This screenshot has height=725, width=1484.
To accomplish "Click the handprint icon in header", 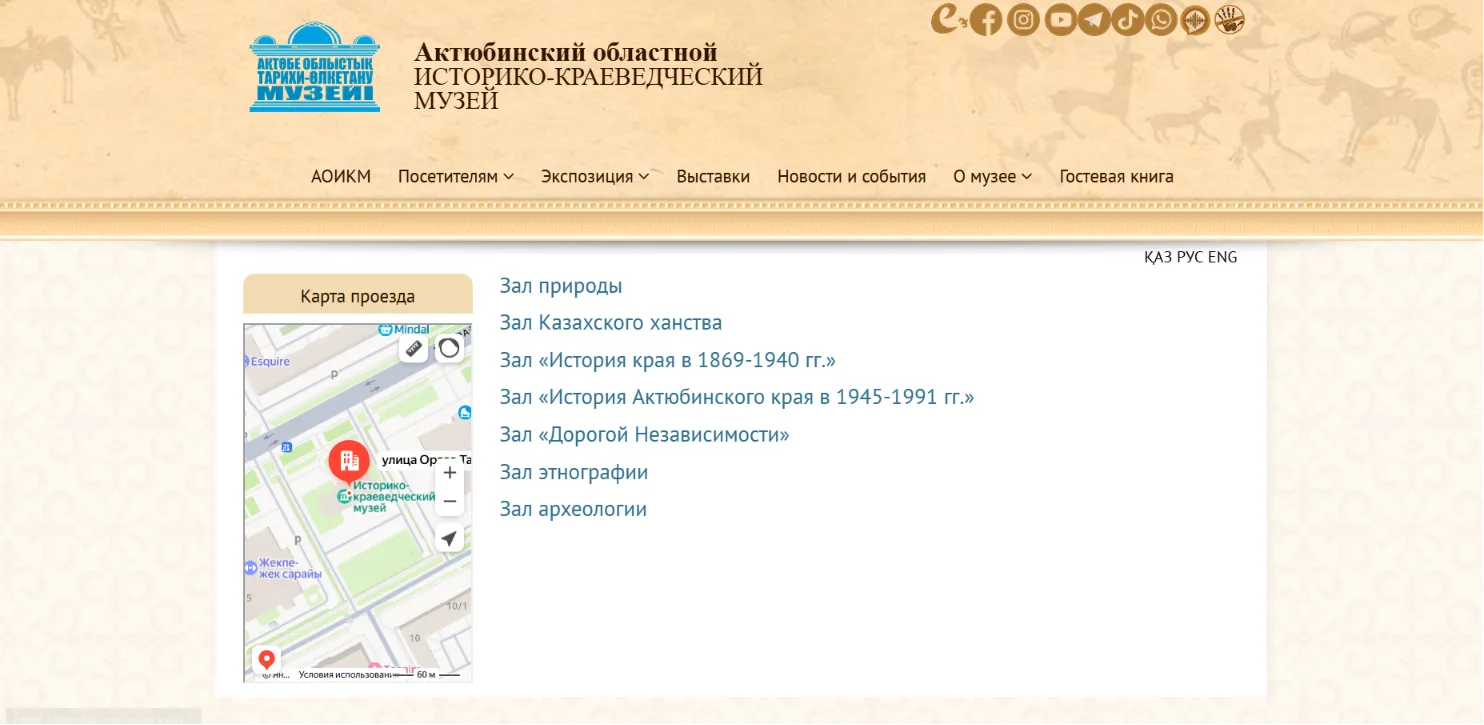I will [x=1229, y=20].
